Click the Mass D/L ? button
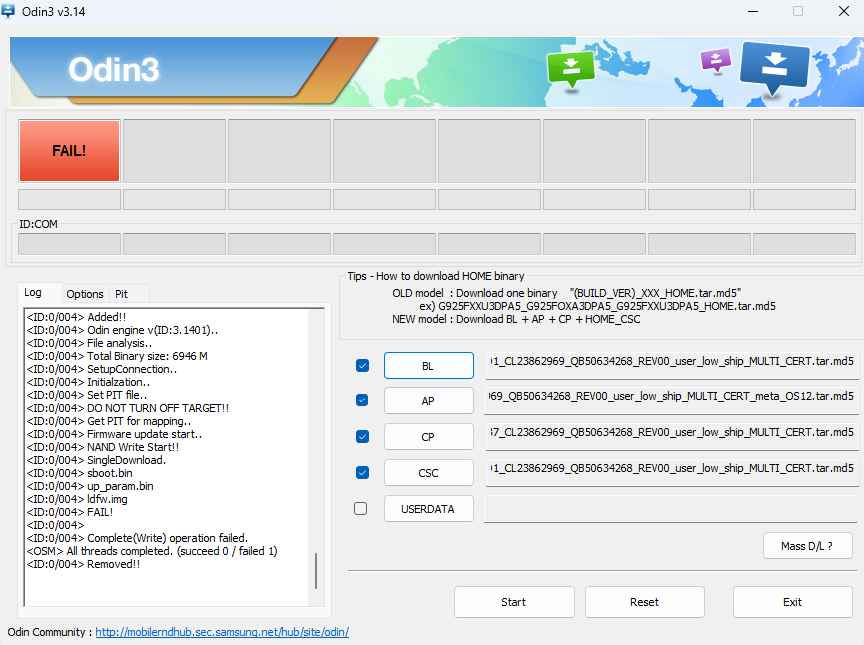The height and width of the screenshot is (645, 864). pos(807,546)
